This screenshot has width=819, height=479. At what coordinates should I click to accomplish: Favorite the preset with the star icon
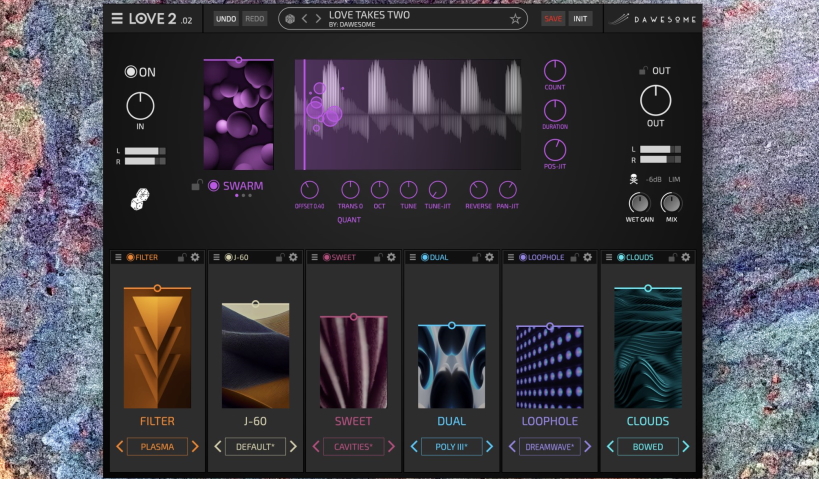click(515, 19)
